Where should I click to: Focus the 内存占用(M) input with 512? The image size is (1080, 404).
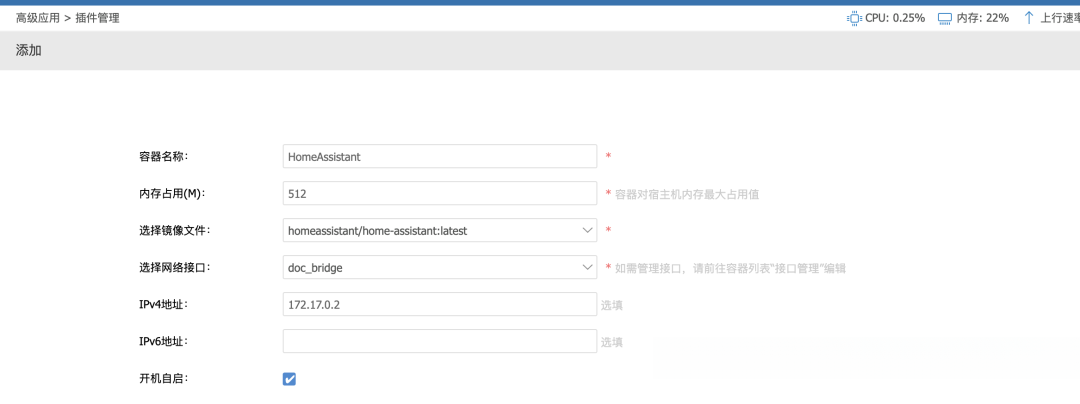[x=439, y=193]
